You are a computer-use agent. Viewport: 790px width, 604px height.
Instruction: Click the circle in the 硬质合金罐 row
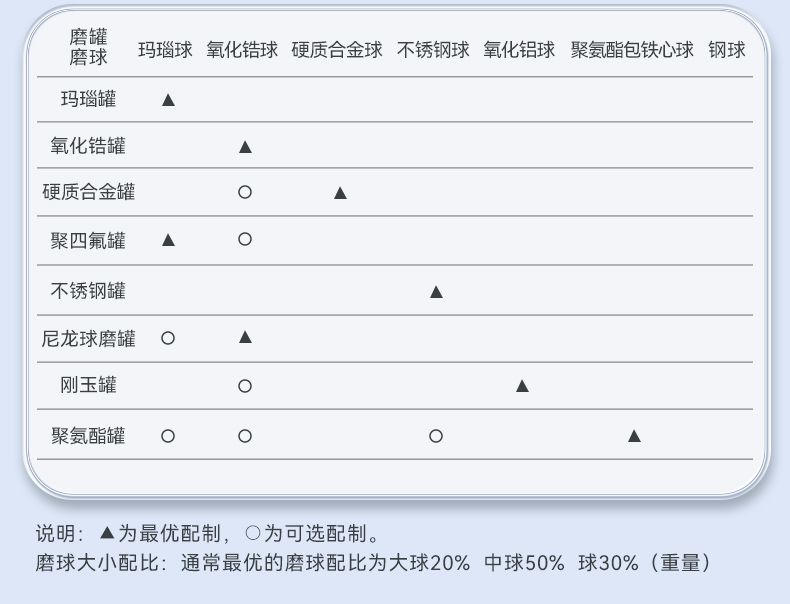[x=245, y=192]
